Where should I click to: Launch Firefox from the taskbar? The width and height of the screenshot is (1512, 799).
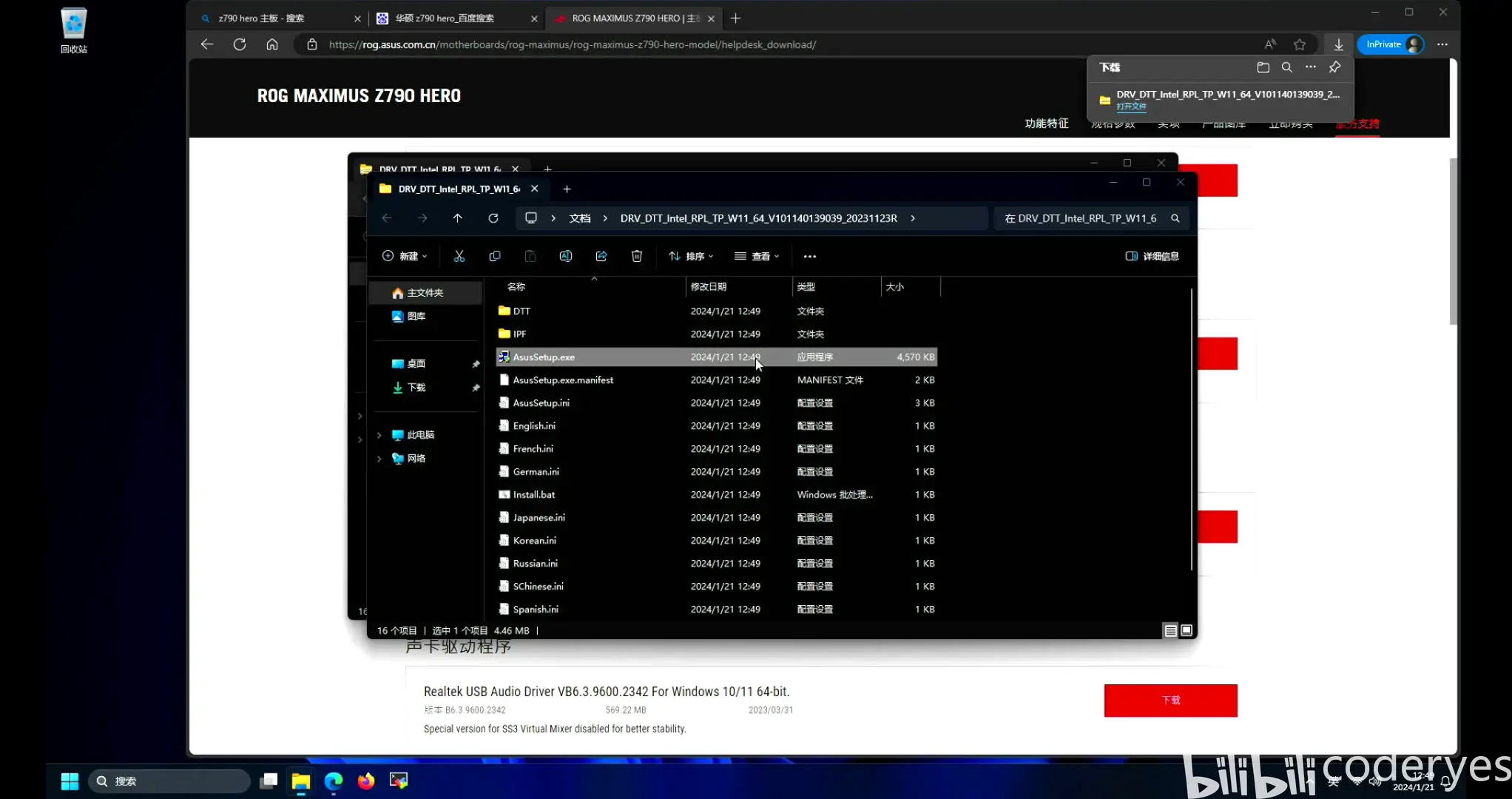click(x=366, y=781)
